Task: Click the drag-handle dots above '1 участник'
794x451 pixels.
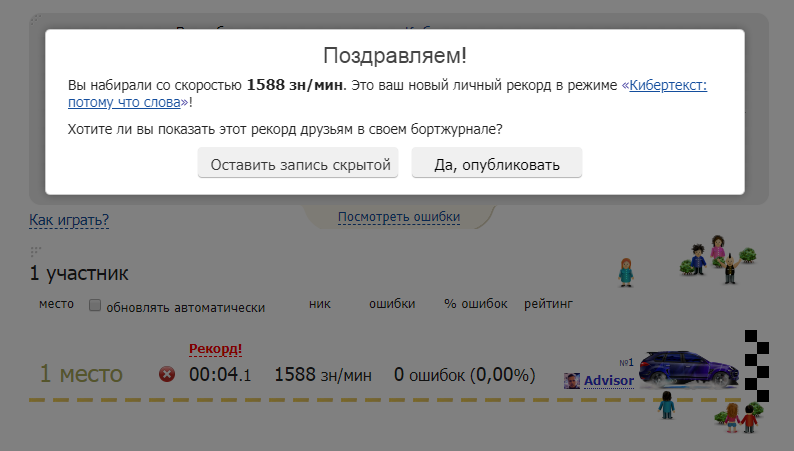Action: coord(35,251)
